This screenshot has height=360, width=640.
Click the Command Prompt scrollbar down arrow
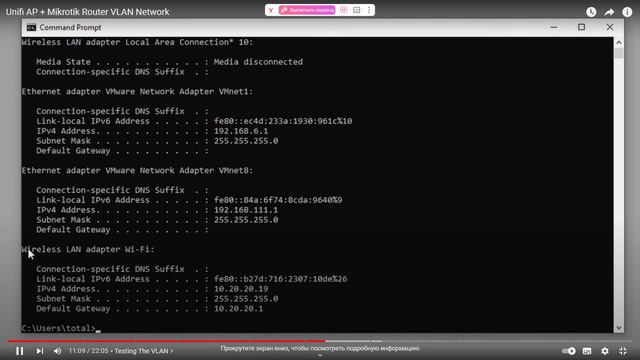[619, 327]
